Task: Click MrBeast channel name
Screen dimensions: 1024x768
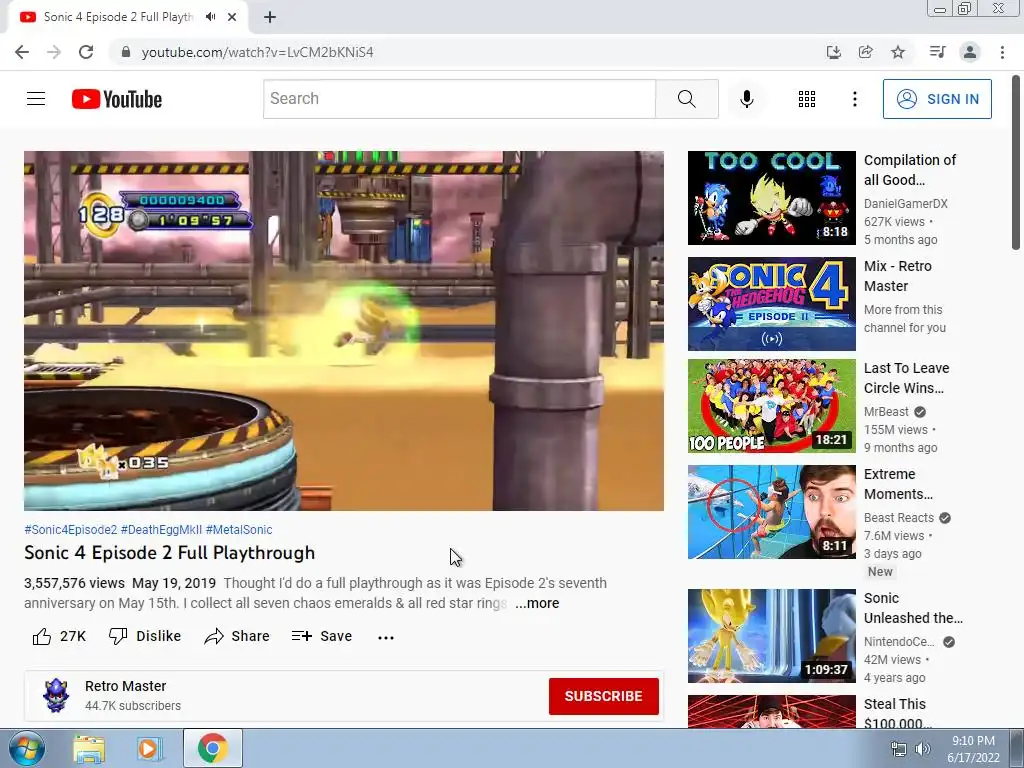Action: tap(886, 411)
